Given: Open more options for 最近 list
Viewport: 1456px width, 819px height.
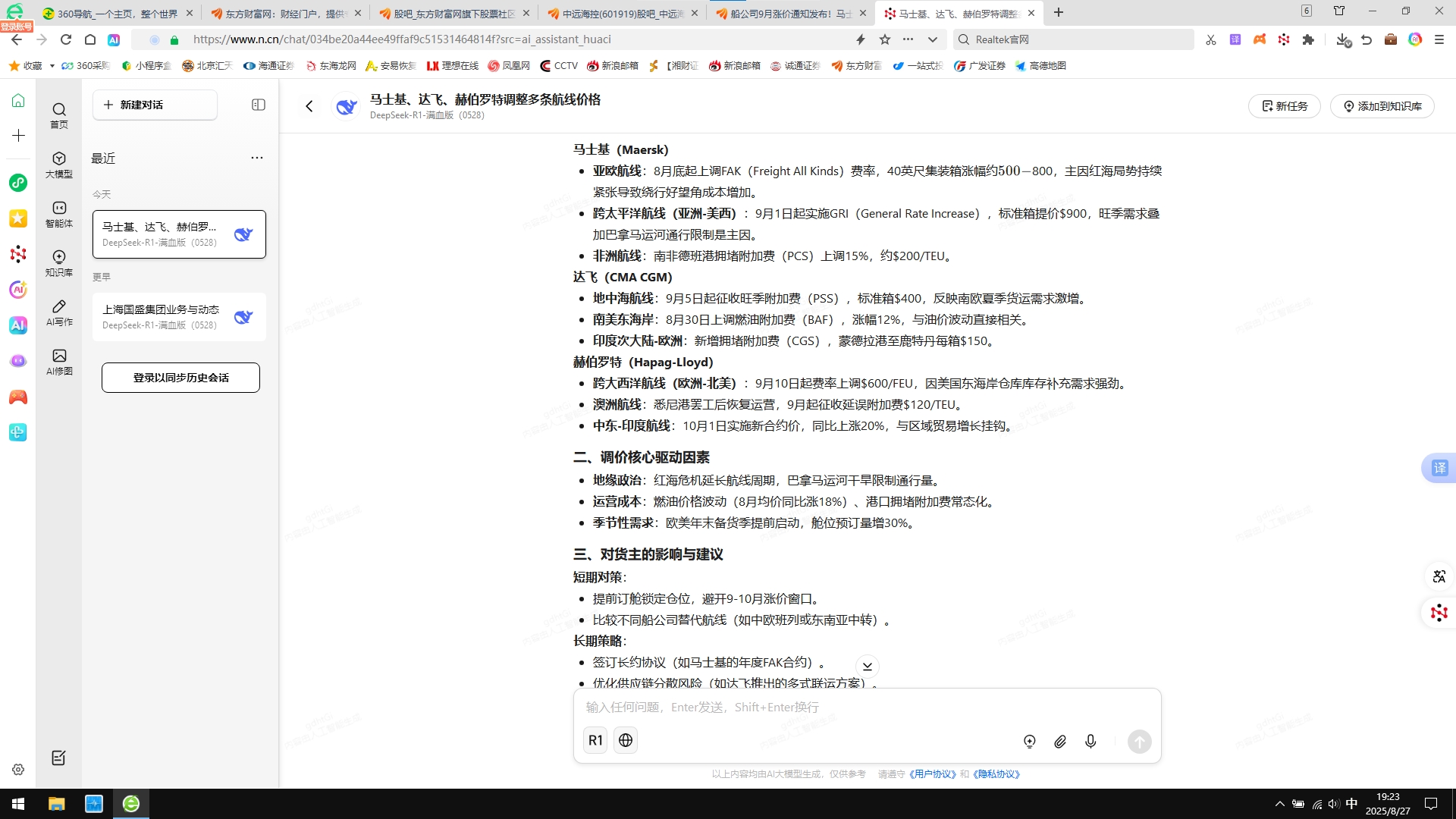Looking at the screenshot, I should tap(257, 158).
